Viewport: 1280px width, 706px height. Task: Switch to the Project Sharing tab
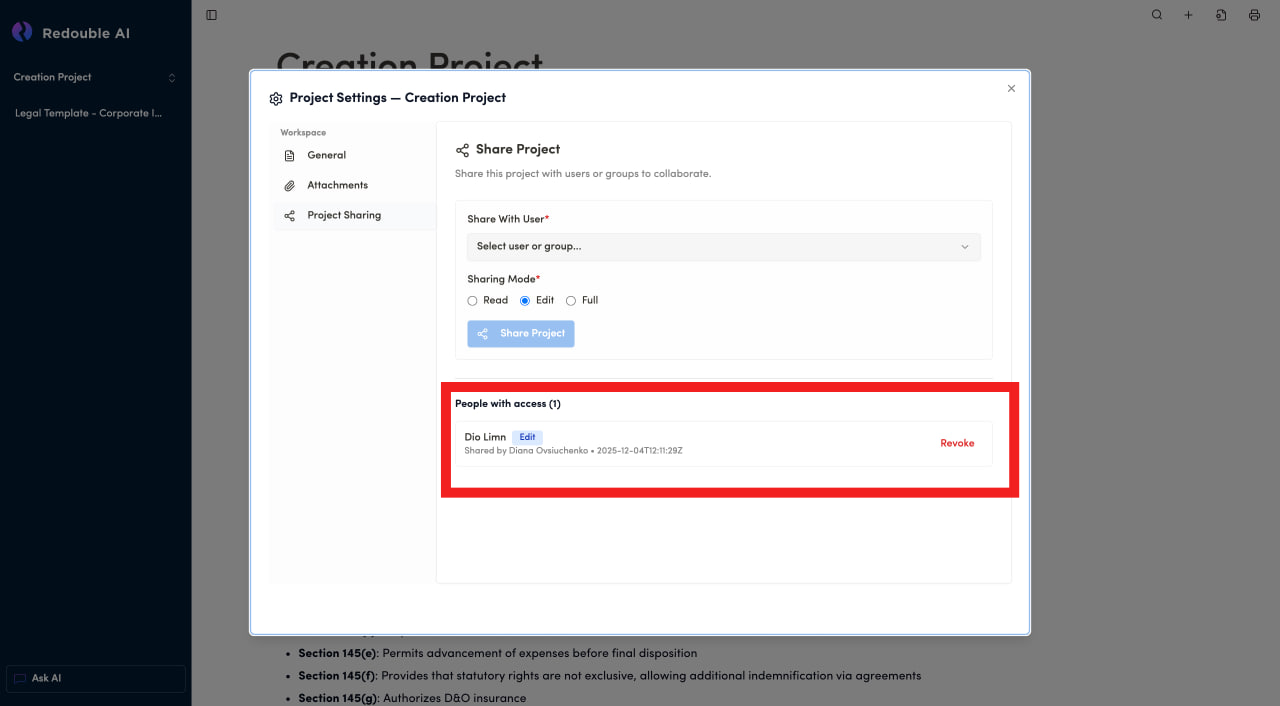pos(343,216)
